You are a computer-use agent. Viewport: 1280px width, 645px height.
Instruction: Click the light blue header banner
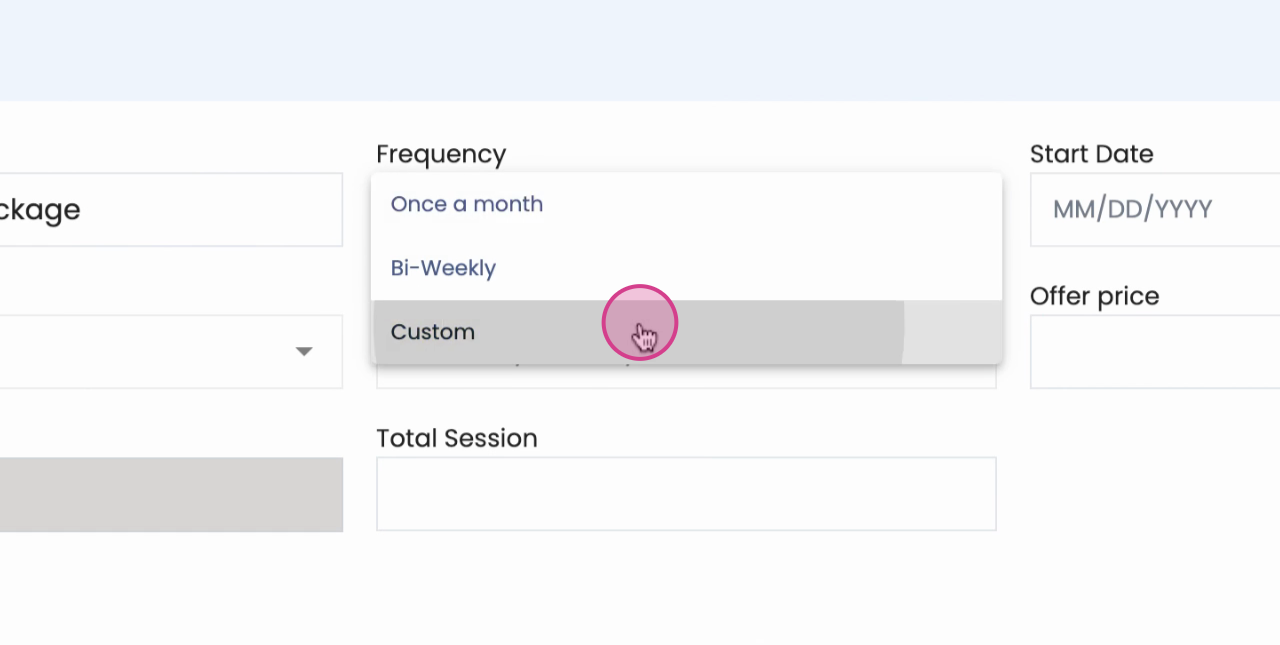(x=640, y=50)
